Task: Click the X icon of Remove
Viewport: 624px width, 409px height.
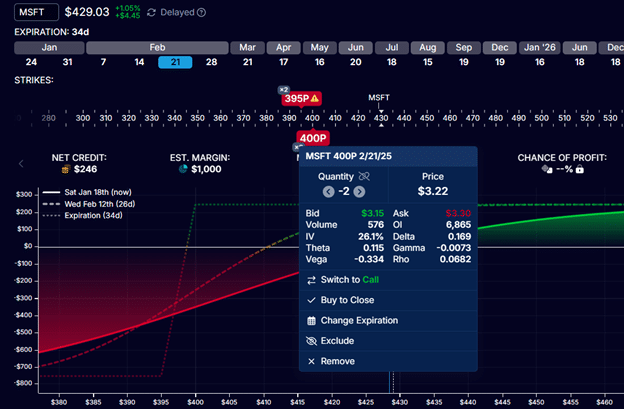Action: click(x=311, y=361)
